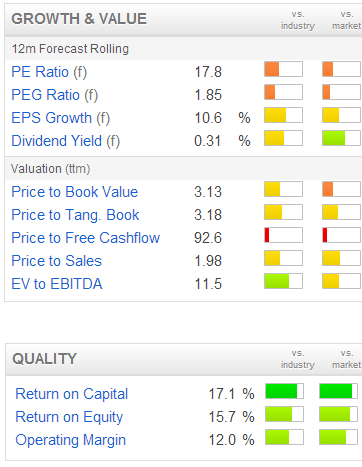This screenshot has width=362, height=467.
Task: Open the Price to Free Cashflow link
Action: (86, 238)
